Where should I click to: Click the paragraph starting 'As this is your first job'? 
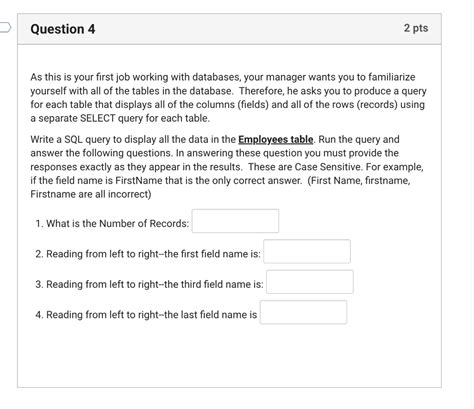click(229, 98)
